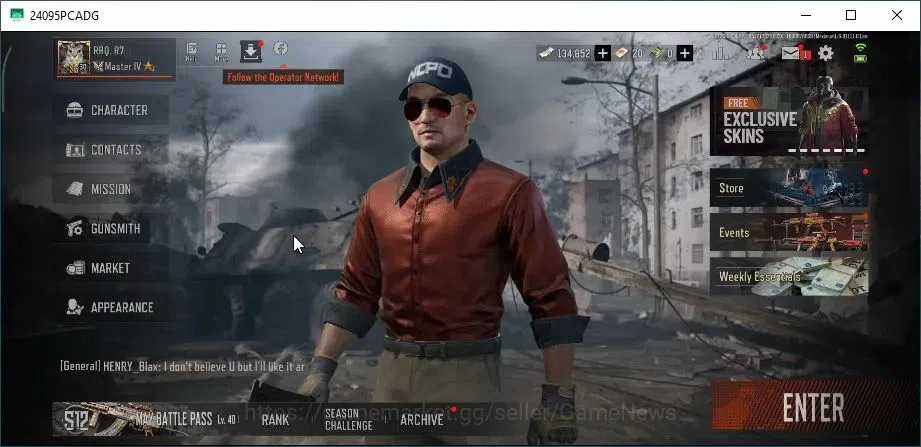The height and width of the screenshot is (447, 921).
Task: Open the GUNSMITH menu
Action: (x=111, y=228)
